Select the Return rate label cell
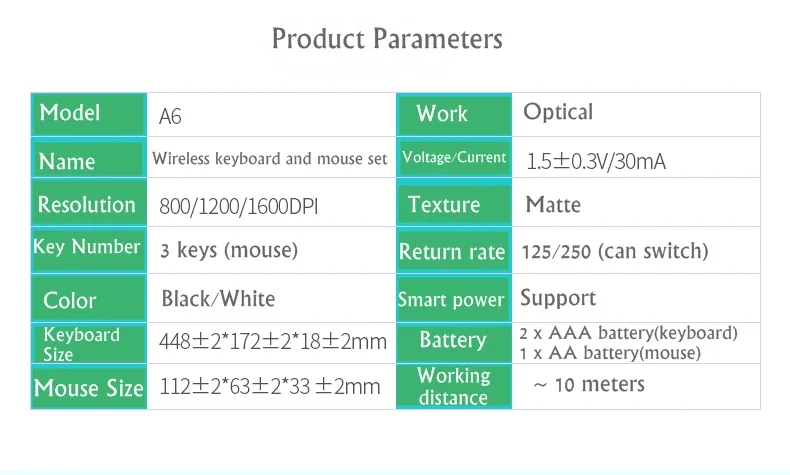 pyautogui.click(x=454, y=250)
